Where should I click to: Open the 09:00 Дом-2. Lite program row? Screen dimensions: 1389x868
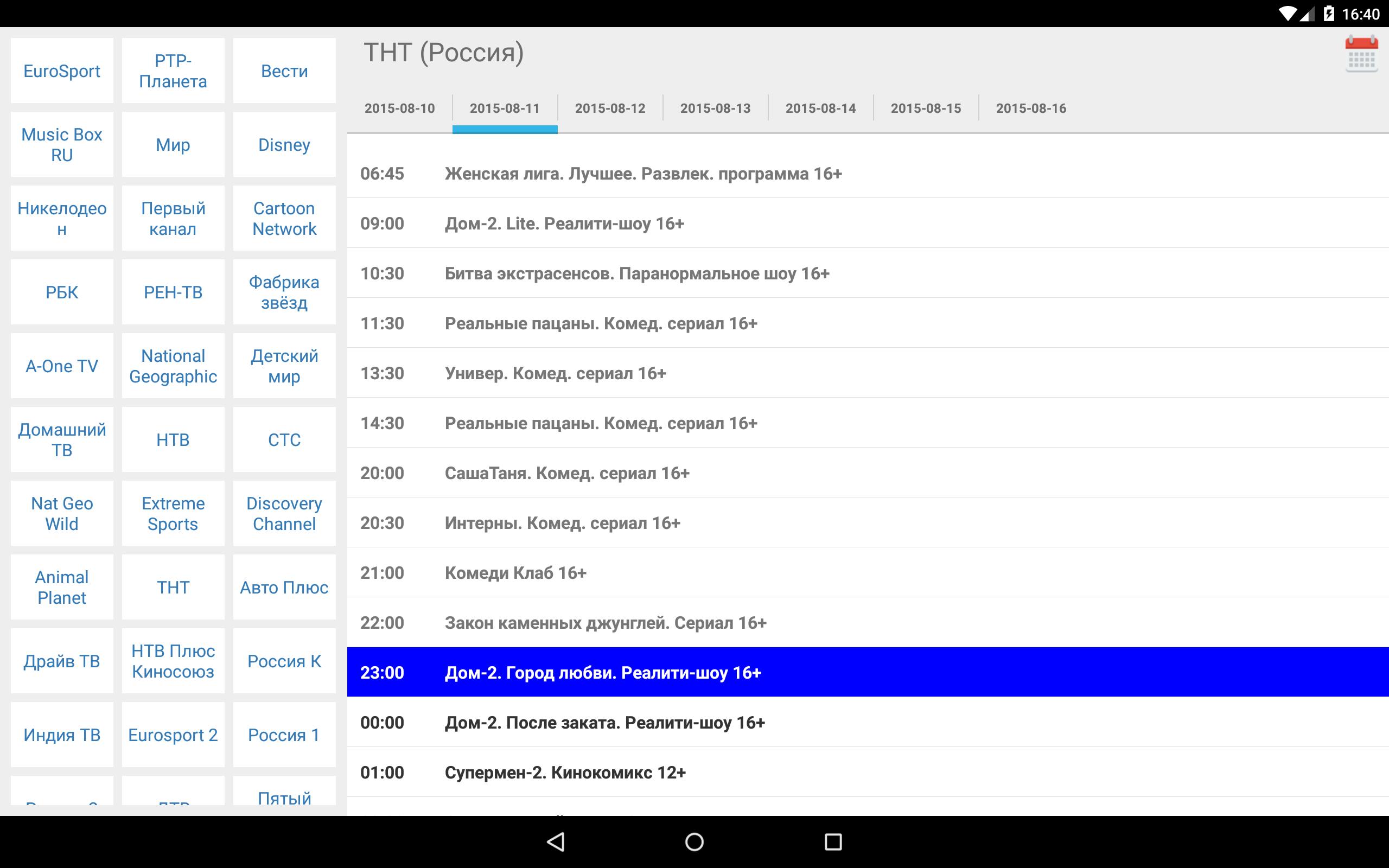click(868, 224)
